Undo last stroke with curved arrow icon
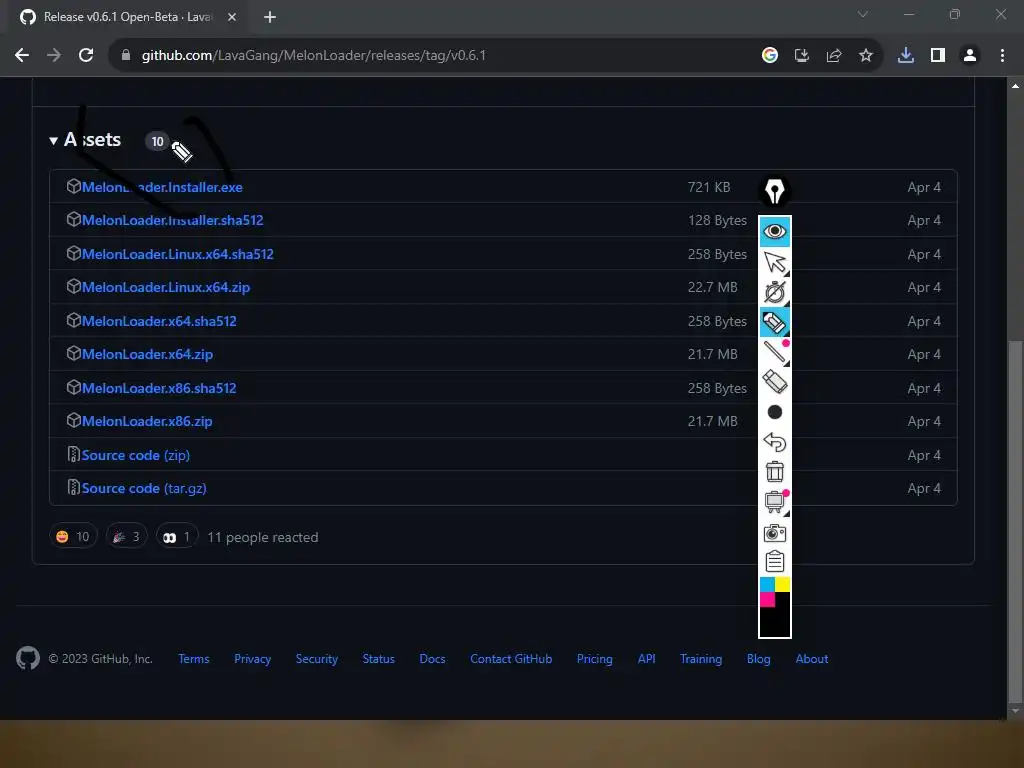 click(x=775, y=442)
